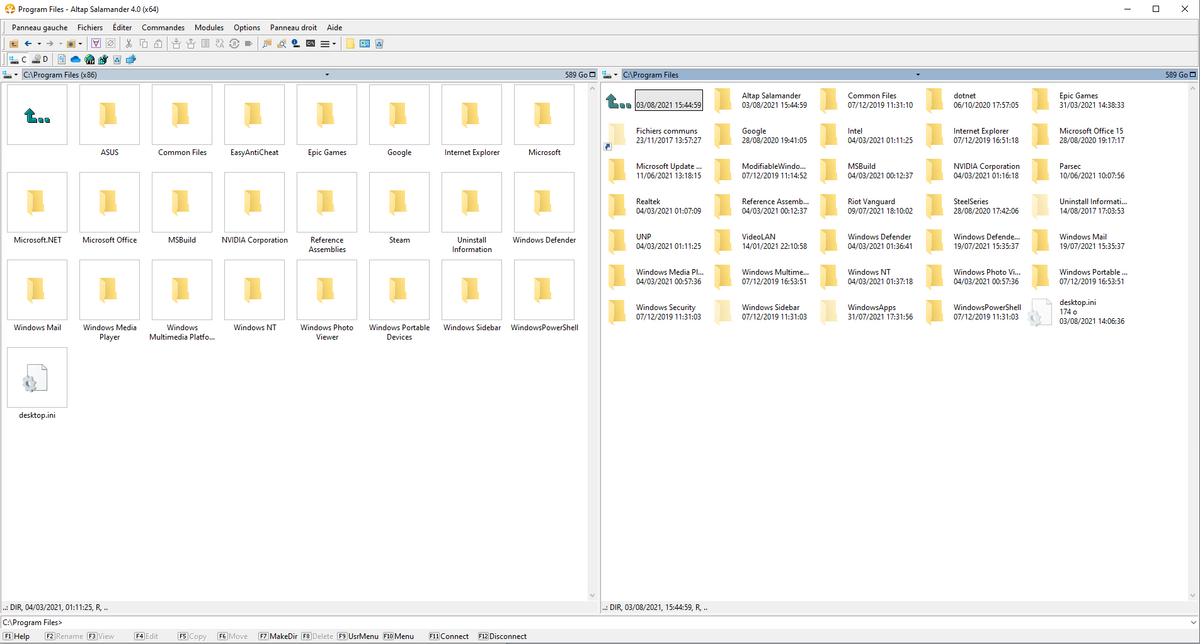Select the SteelSeries folder
The width and height of the screenshot is (1200, 644).
972,205
